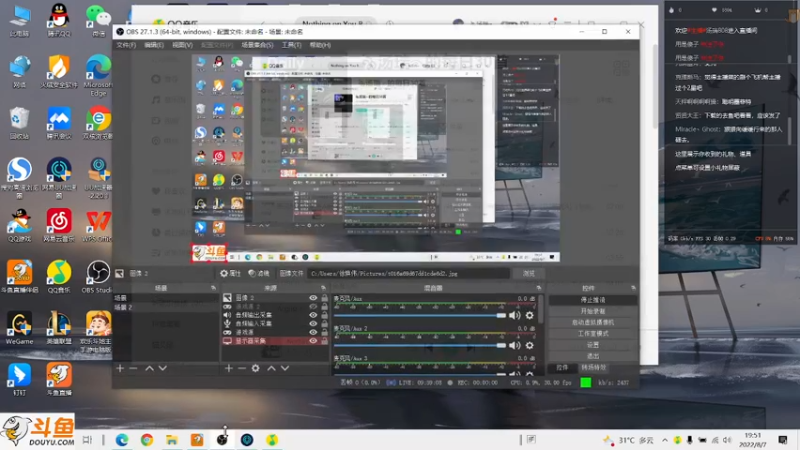This screenshot has height=450, width=800.
Task: Pop out the 场景 dock panel icon
Action: (213, 288)
